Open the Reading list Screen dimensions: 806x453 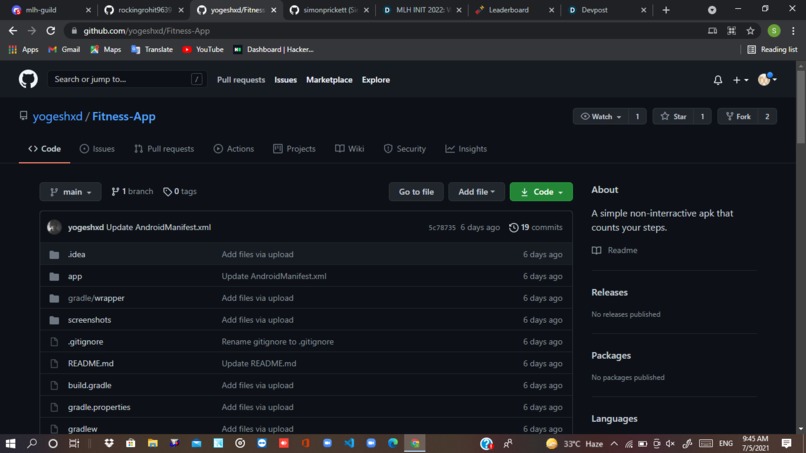[773, 49]
